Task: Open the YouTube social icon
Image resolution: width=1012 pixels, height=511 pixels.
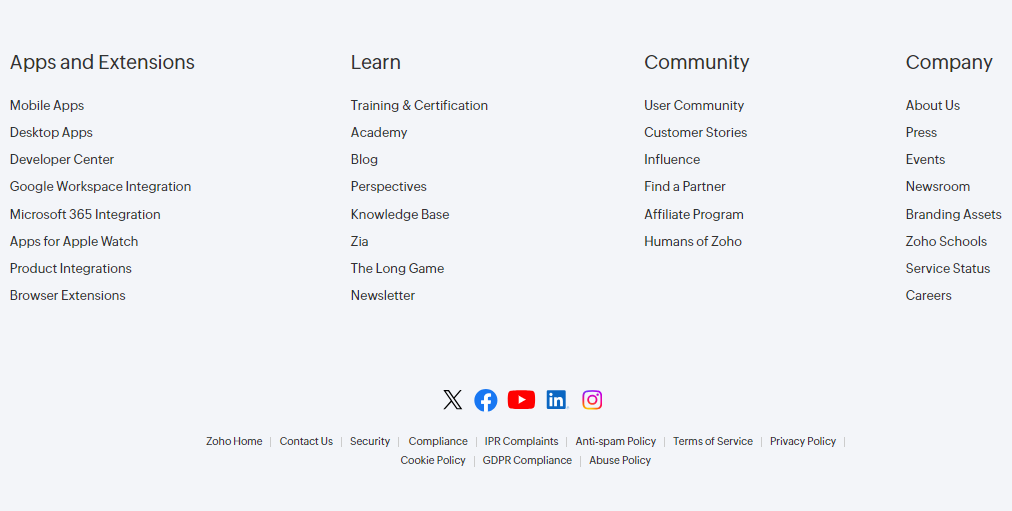Action: pos(521,400)
